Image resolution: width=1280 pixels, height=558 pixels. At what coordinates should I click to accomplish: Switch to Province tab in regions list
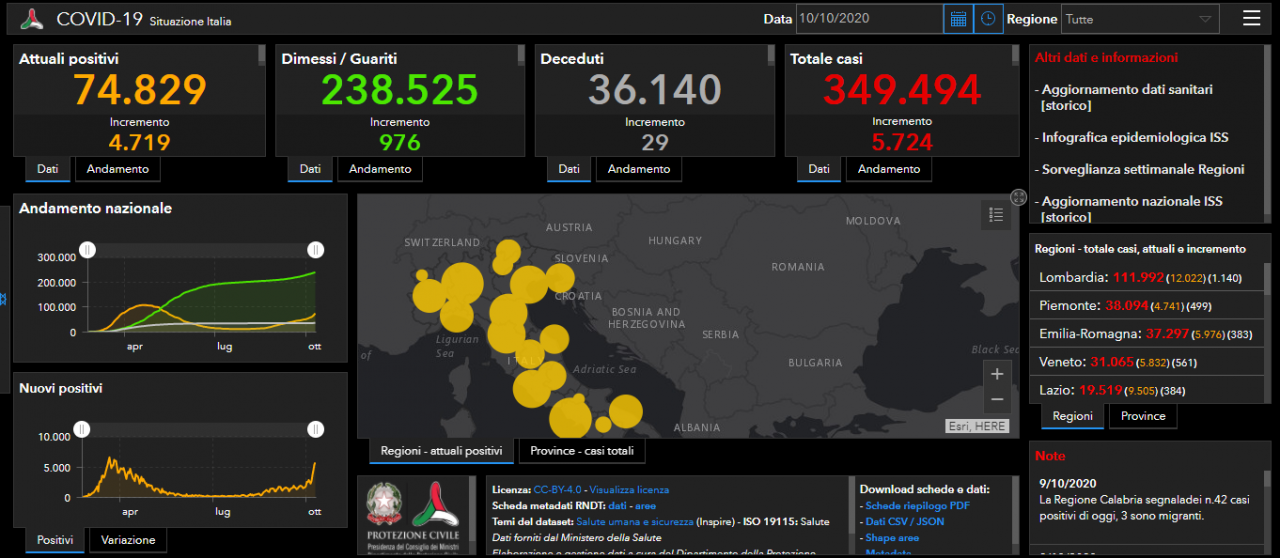click(x=1142, y=416)
